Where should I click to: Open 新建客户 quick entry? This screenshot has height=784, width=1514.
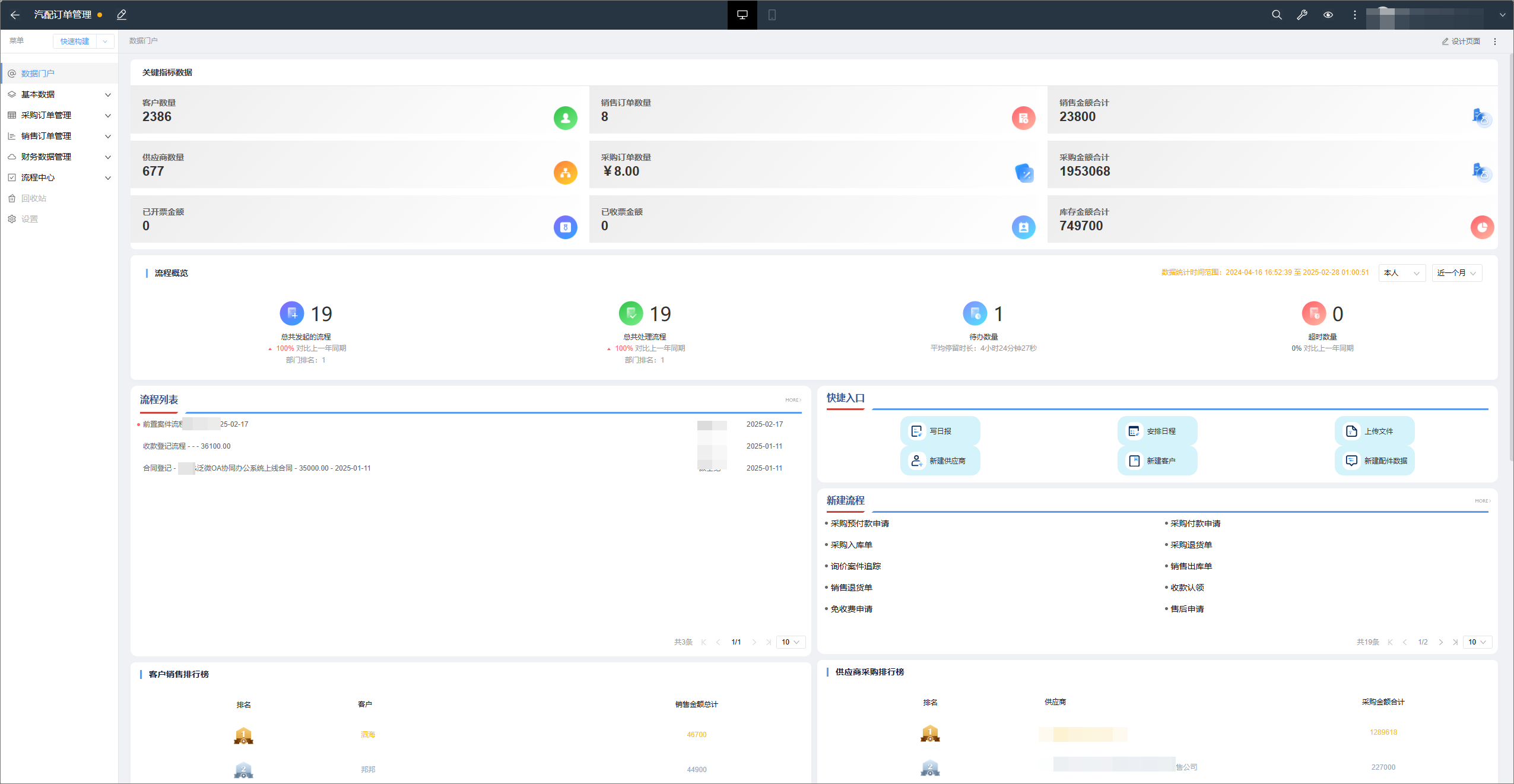(1157, 461)
